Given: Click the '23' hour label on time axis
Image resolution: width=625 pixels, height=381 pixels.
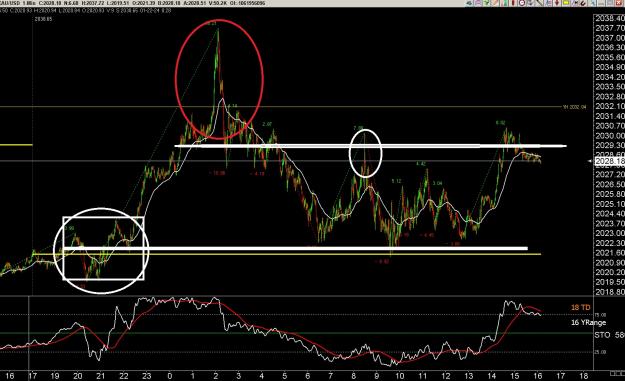Looking at the screenshot, I should tap(147, 376).
